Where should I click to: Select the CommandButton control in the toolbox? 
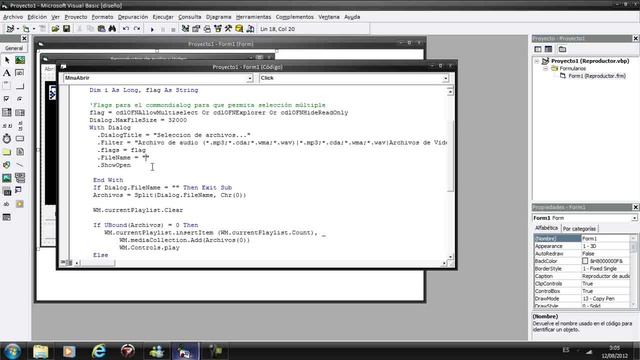tap(20, 86)
